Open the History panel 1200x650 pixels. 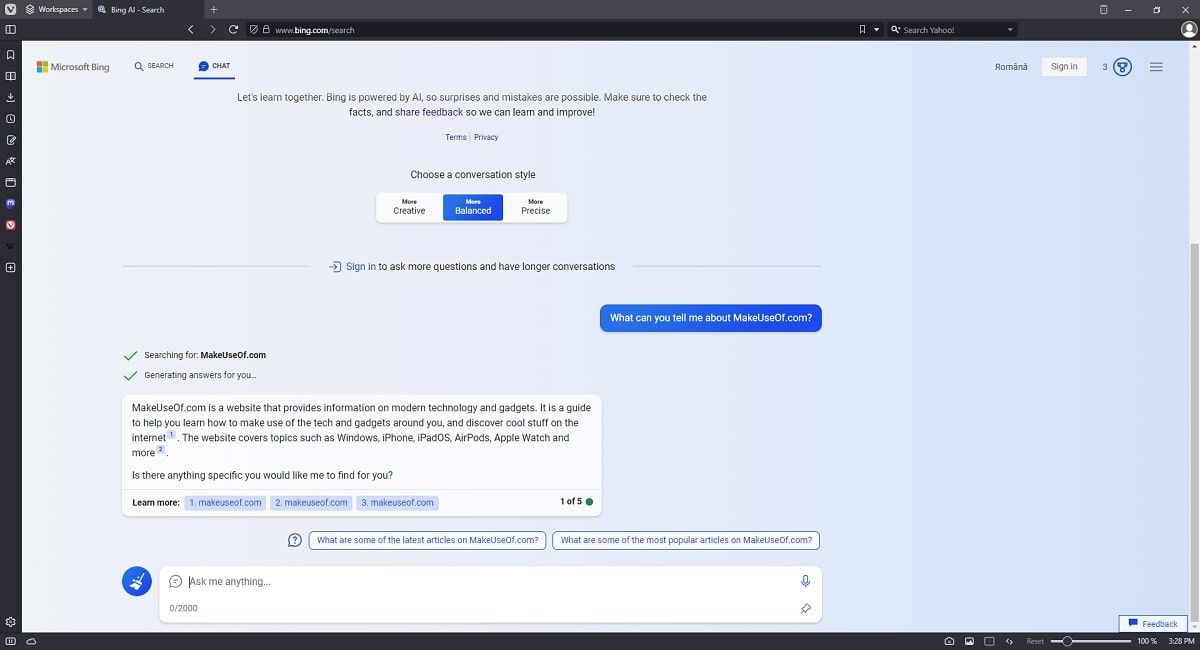tap(10, 118)
